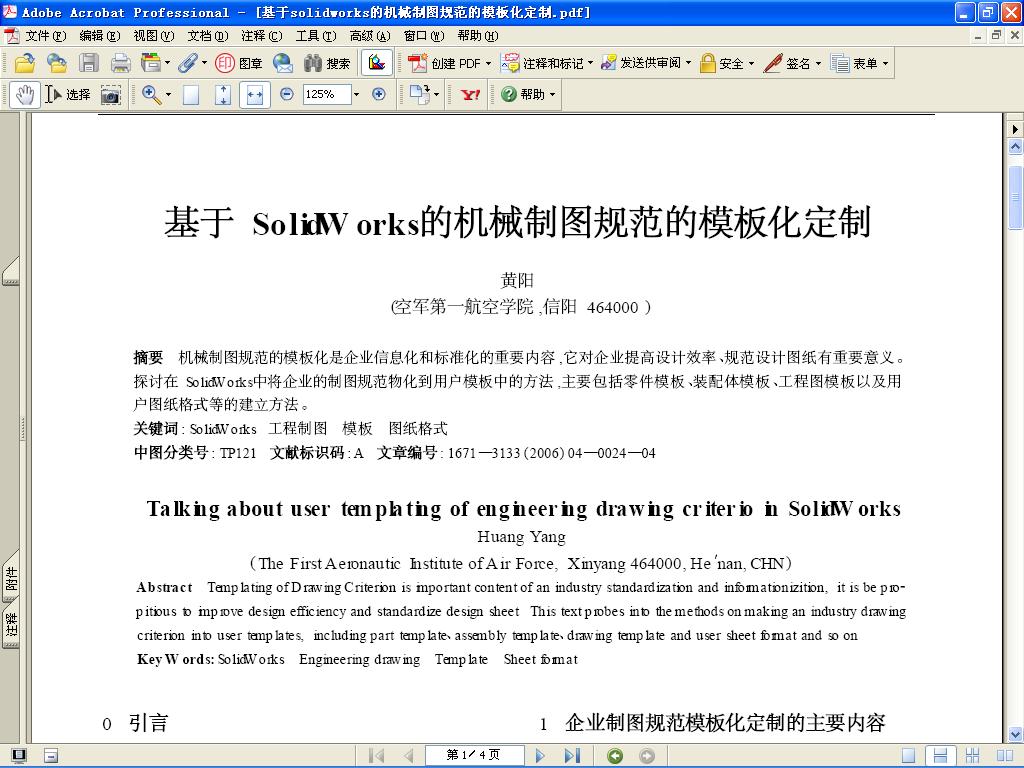Click the vertical scrollbar thumb

point(1015,197)
